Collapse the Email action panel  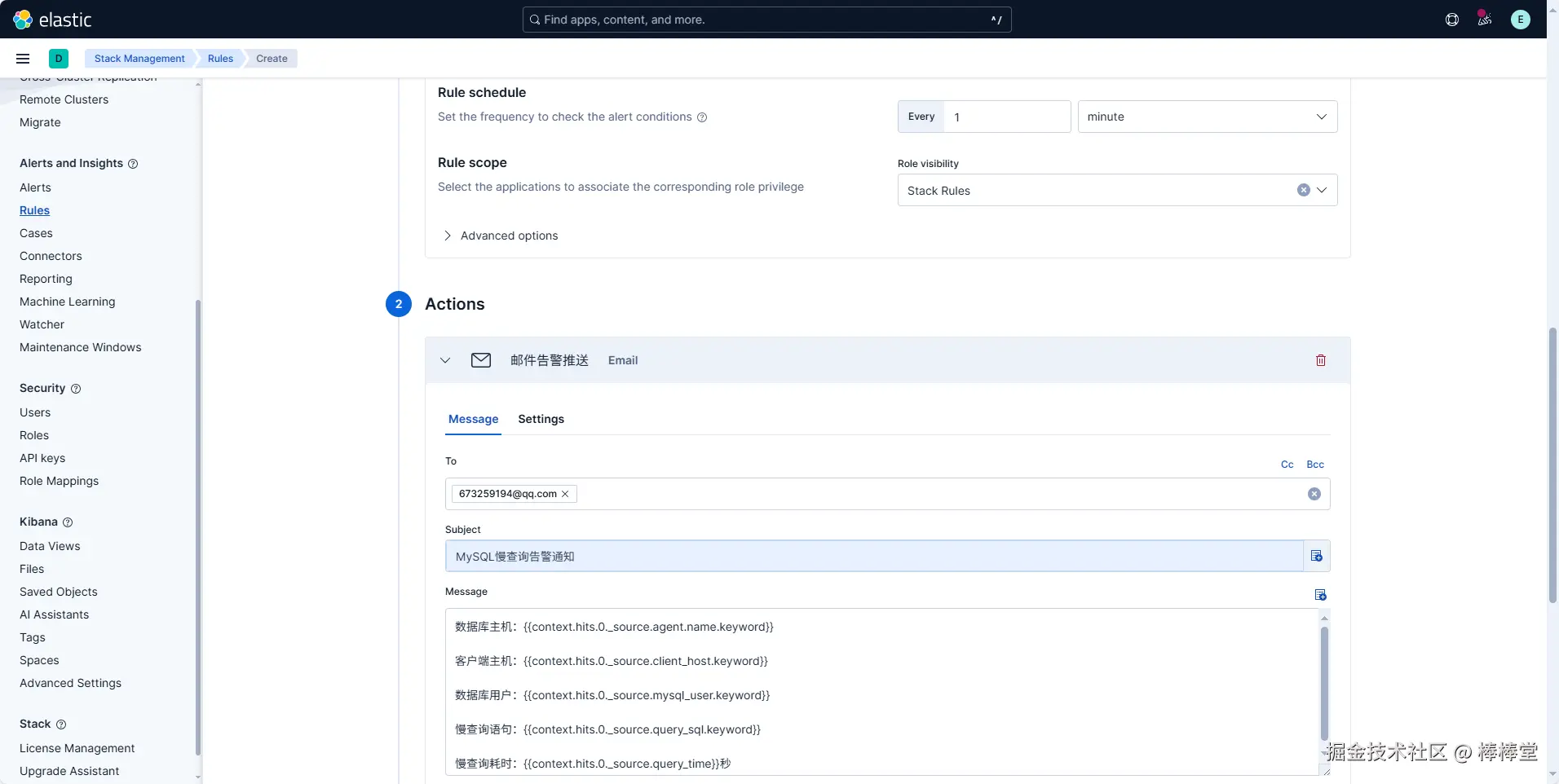click(x=445, y=360)
